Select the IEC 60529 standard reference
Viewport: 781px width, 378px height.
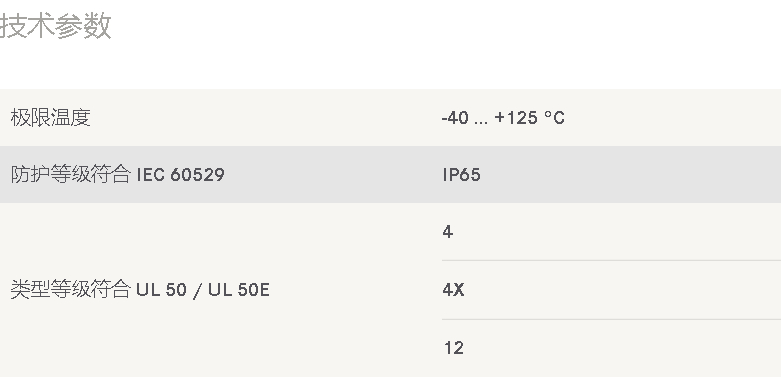[x=180, y=175]
